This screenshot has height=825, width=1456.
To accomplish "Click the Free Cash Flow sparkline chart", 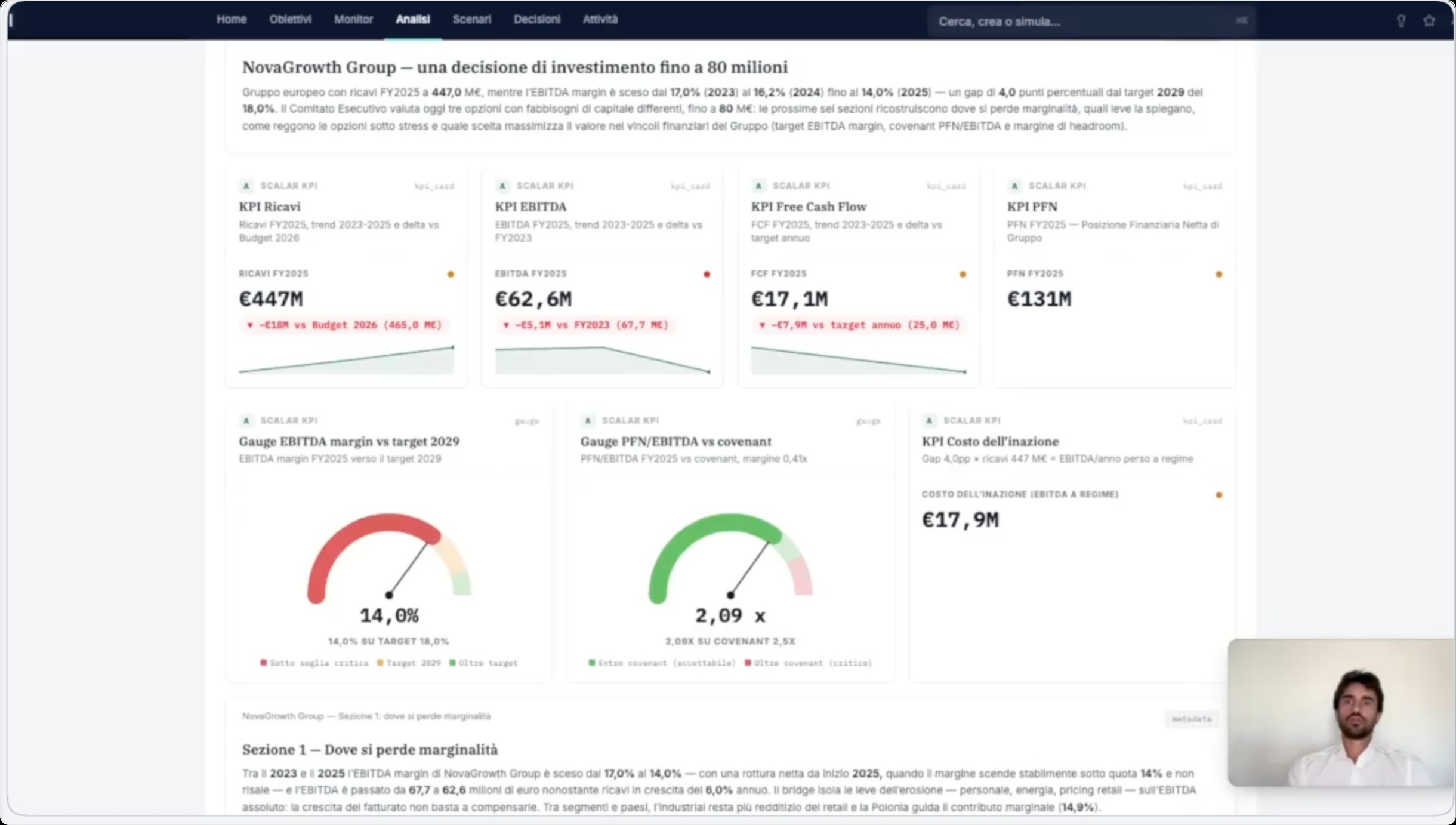I will click(858, 360).
